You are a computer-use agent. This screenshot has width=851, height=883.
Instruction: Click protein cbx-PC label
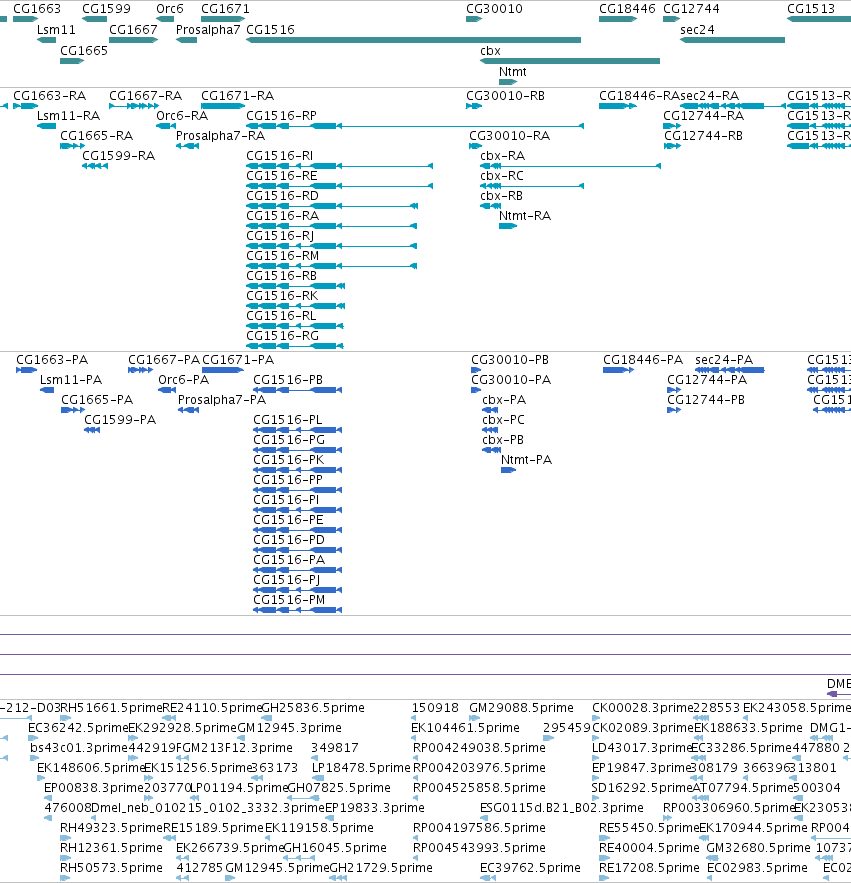pyautogui.click(x=503, y=420)
